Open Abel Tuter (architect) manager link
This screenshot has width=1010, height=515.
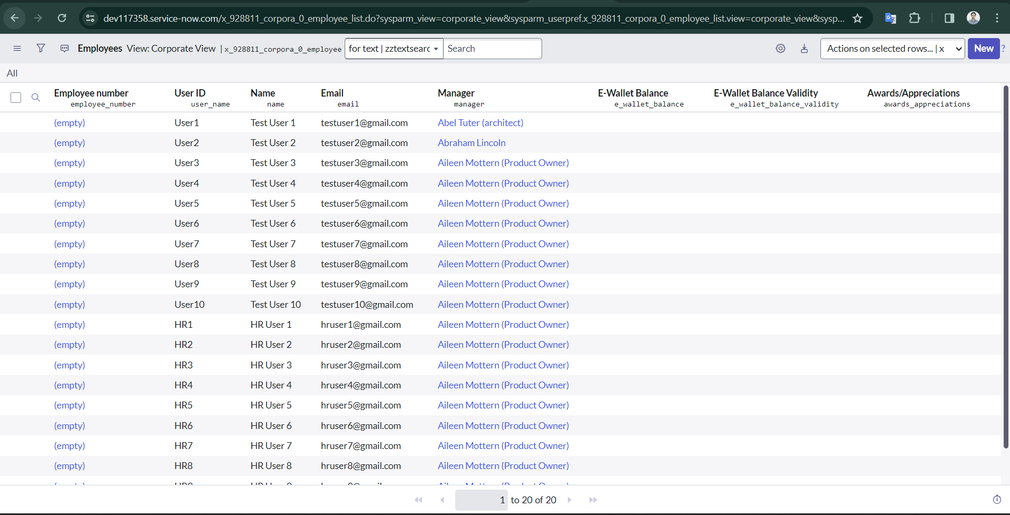[481, 122]
